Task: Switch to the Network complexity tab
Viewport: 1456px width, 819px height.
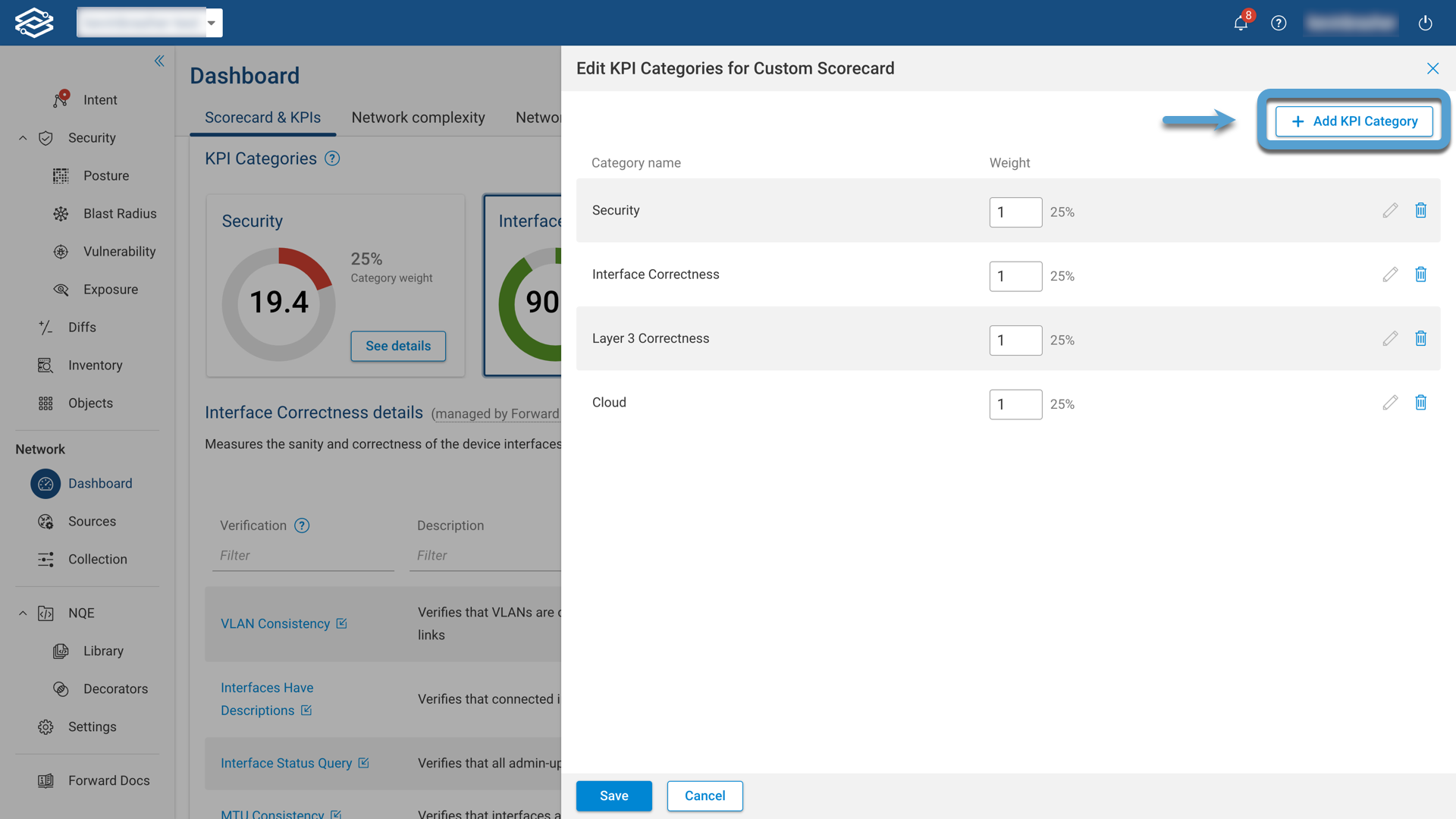Action: coord(418,118)
